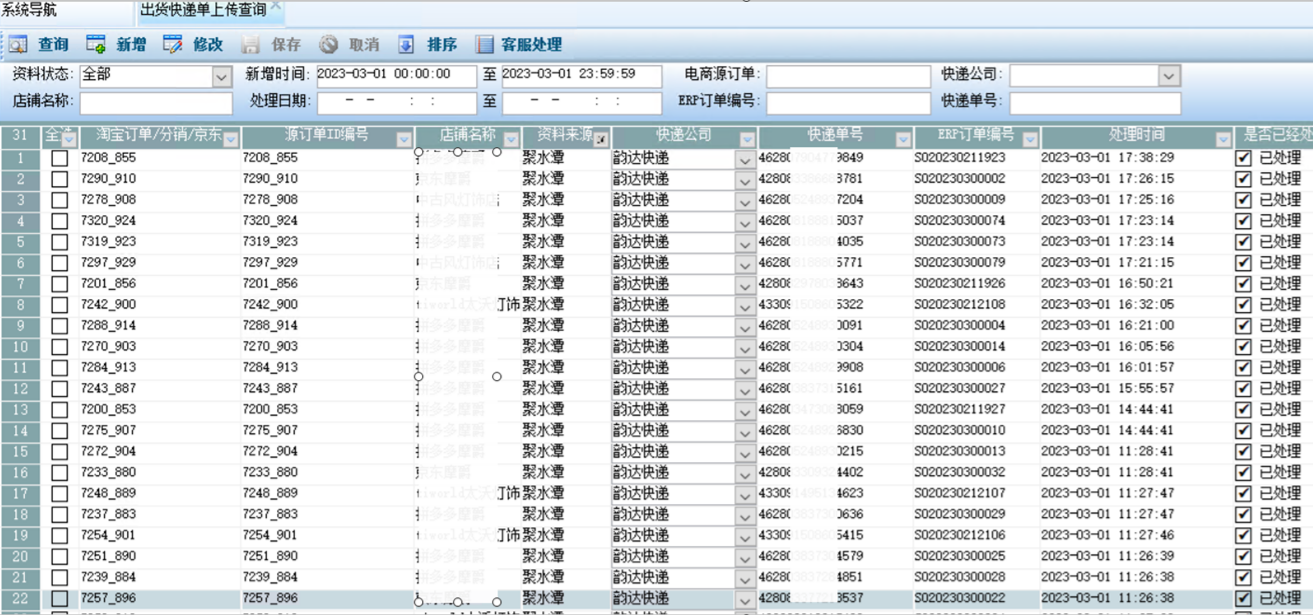Open the 资料状态 dropdown
This screenshot has height=615, width=1313.
[221, 76]
